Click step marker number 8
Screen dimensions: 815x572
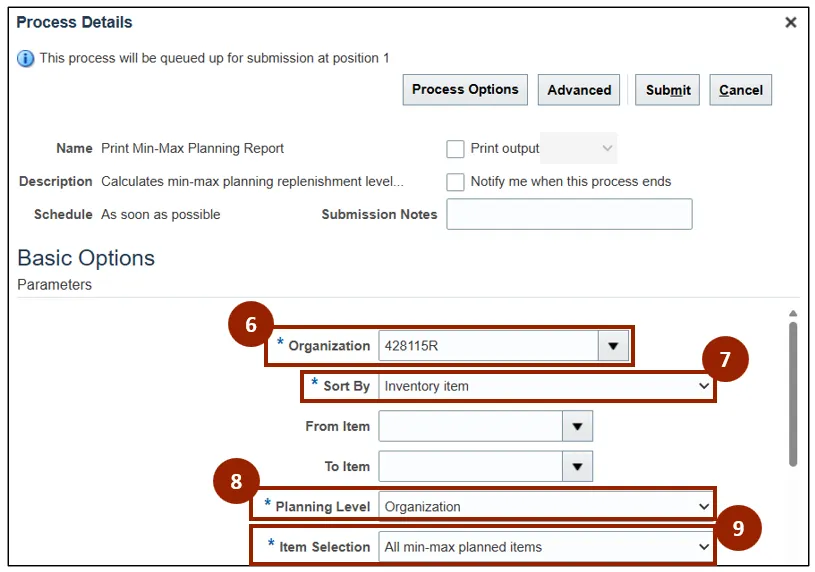coord(237,482)
